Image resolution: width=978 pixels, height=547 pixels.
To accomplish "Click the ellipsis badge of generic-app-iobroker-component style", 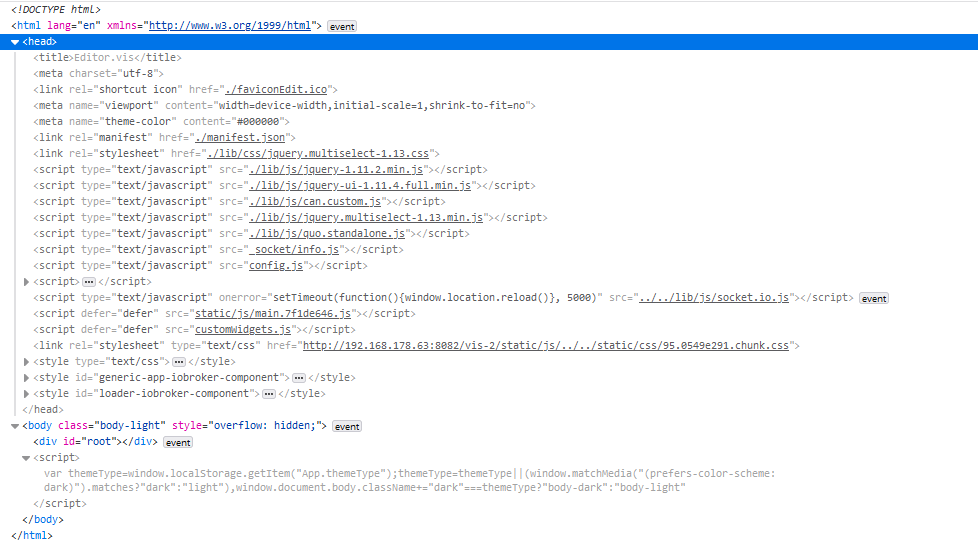I will [x=298, y=378].
